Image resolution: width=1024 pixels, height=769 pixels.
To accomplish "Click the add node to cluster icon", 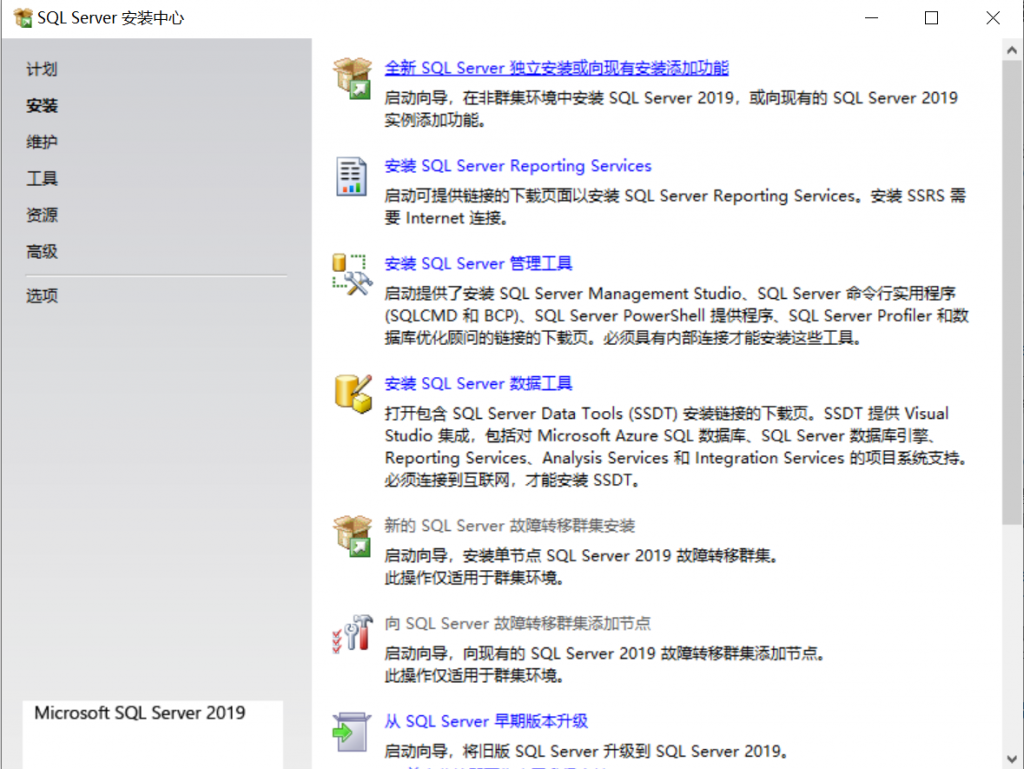I will pos(352,633).
